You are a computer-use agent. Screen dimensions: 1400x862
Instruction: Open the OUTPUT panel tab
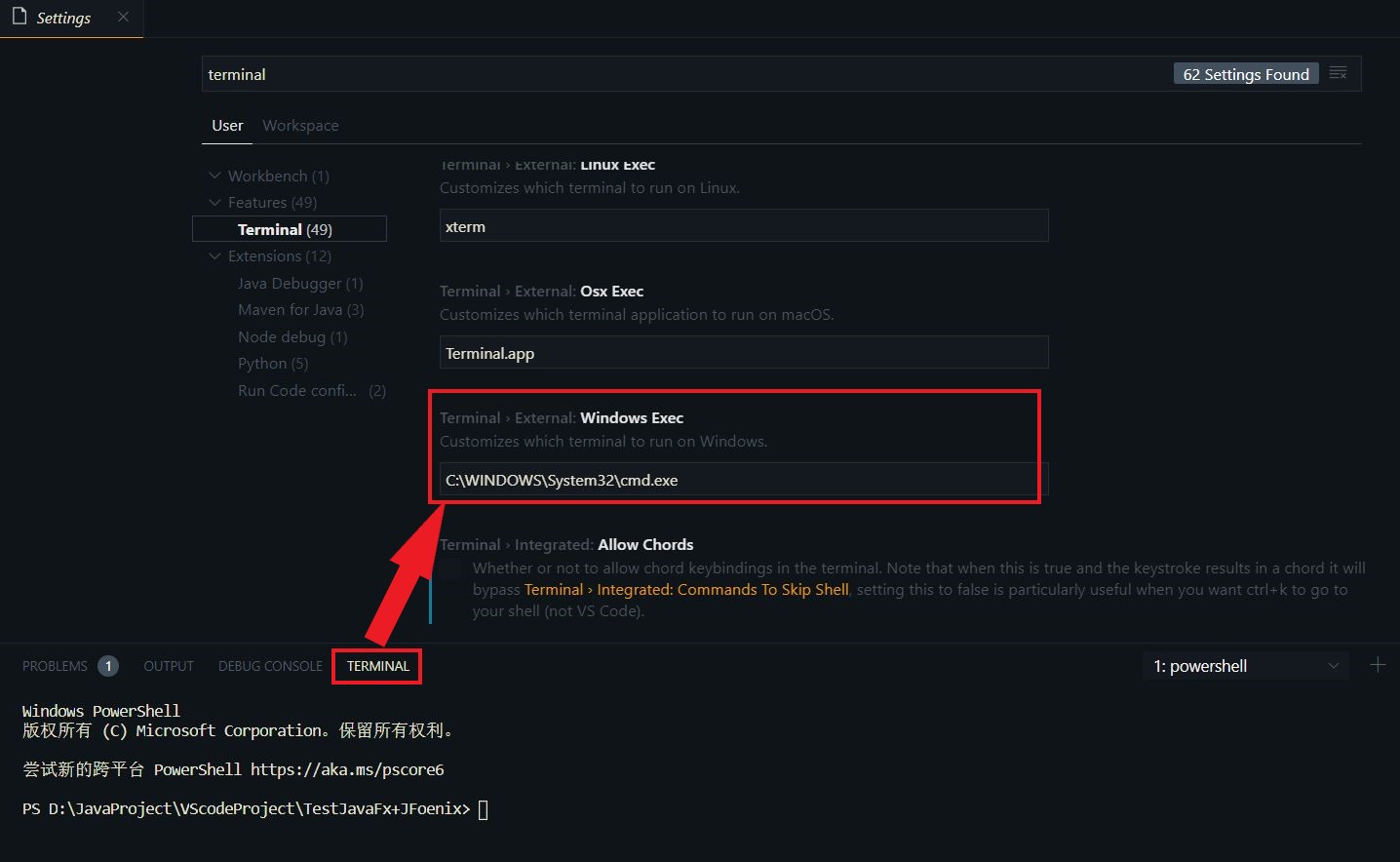point(169,666)
